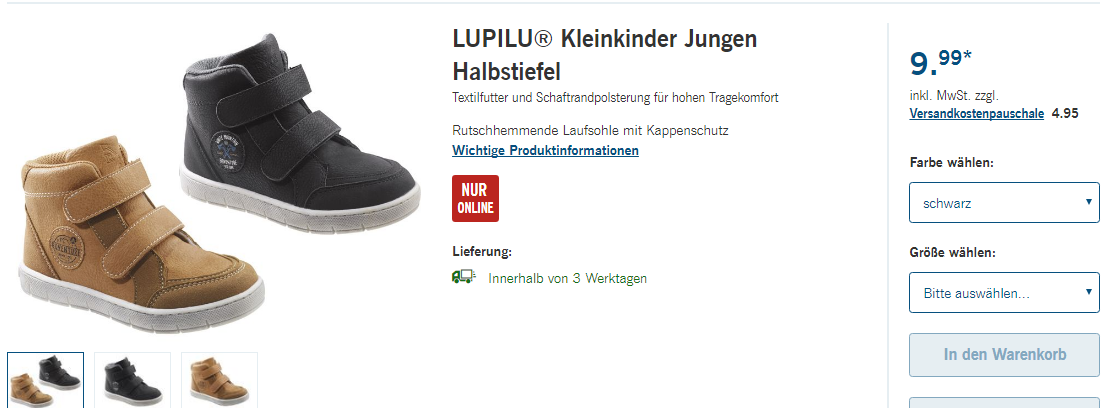The image size is (1101, 408).
Task: Click the In den Warenkorb button
Action: pos(1004,355)
